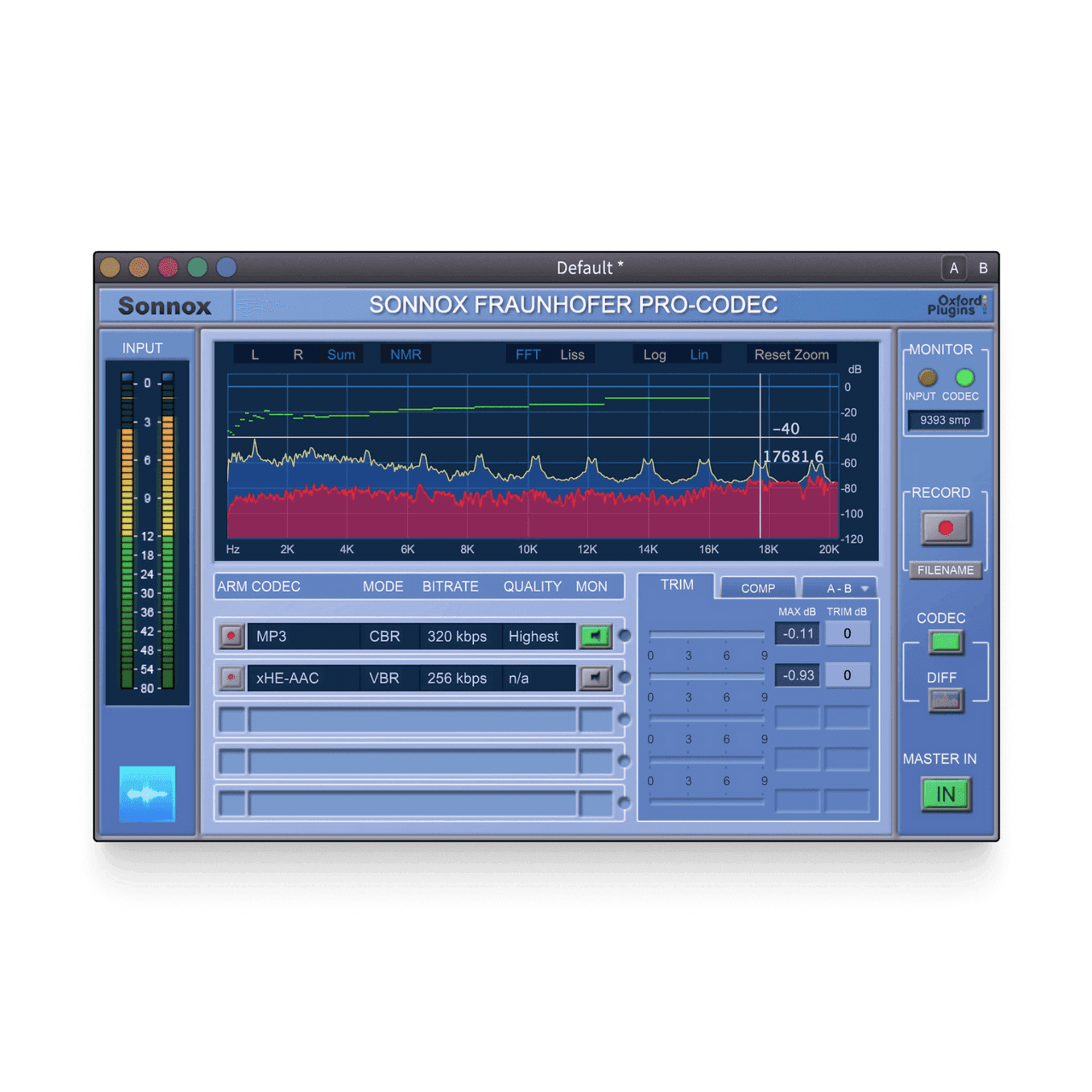Click the orange circle in title bar
The image size is (1092, 1092).
pos(139,267)
